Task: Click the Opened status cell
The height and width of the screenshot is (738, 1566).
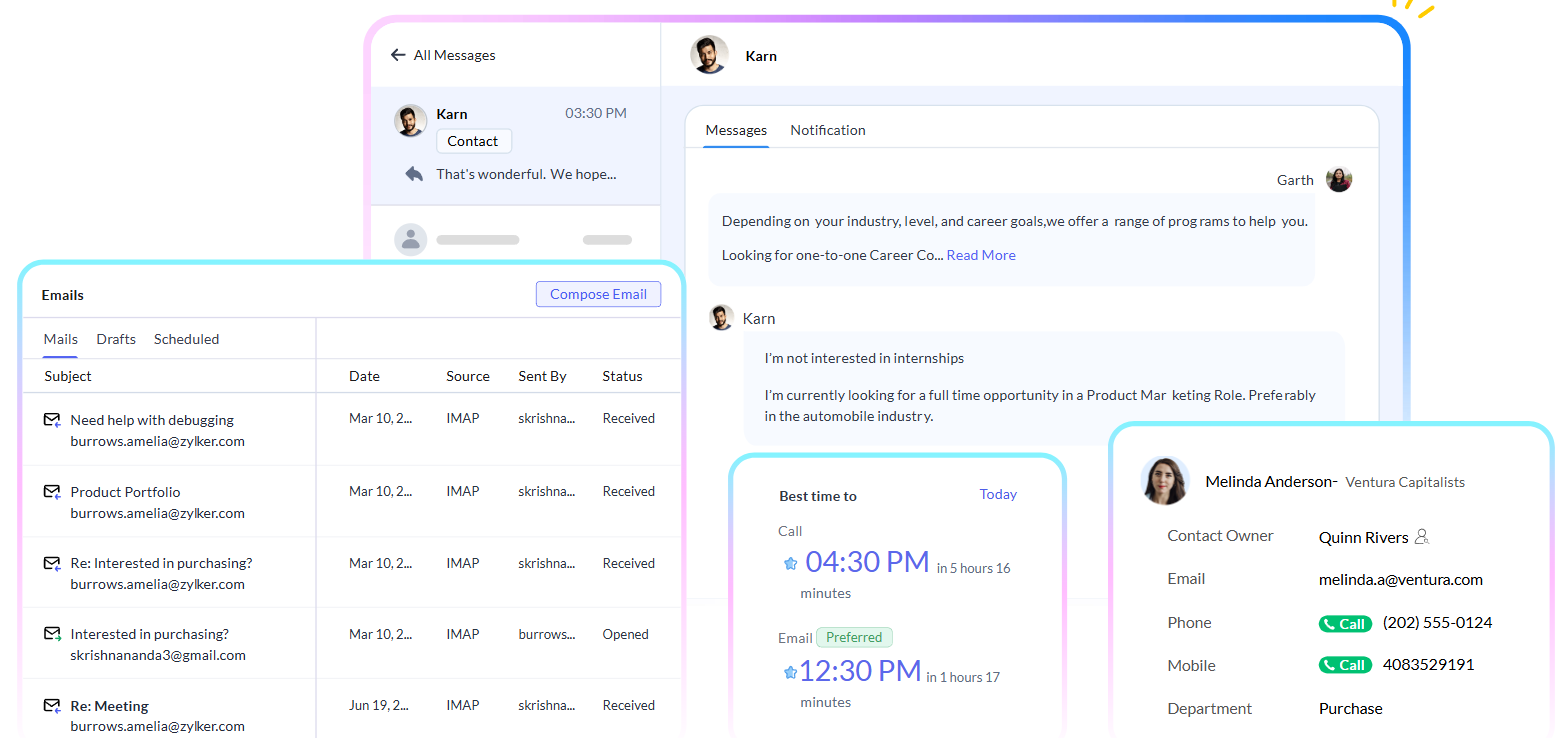Action: click(x=625, y=634)
